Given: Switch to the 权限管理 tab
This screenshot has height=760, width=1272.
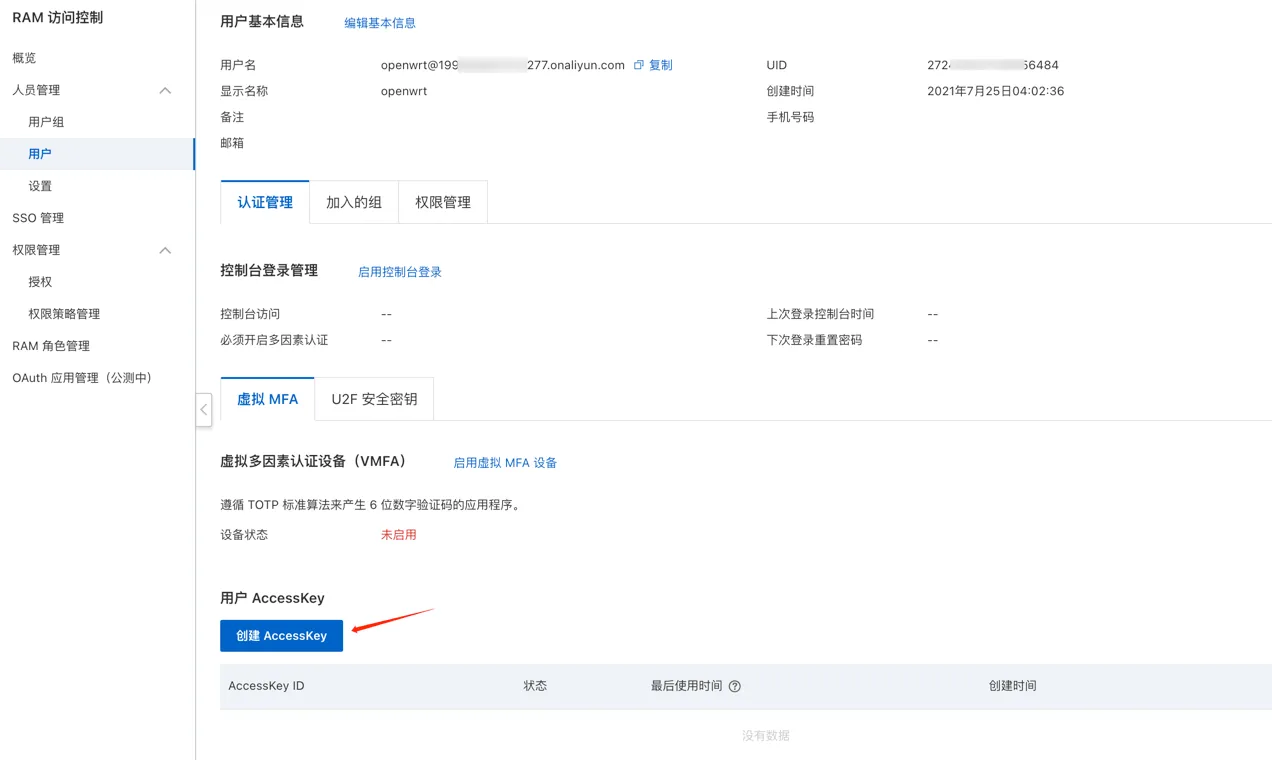Looking at the screenshot, I should tap(443, 202).
